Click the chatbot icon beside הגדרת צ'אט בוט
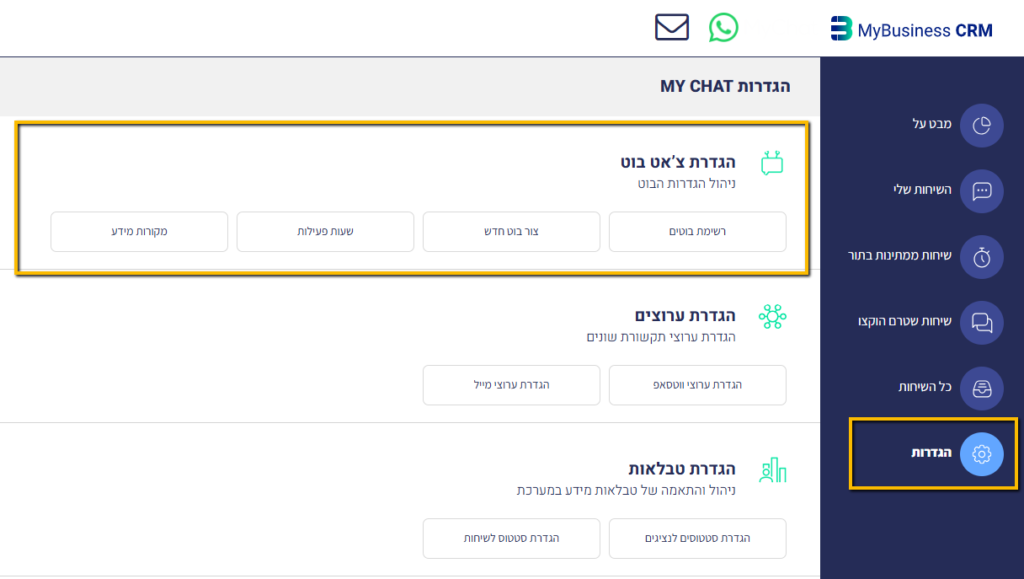The width and height of the screenshot is (1024, 579). [772, 163]
